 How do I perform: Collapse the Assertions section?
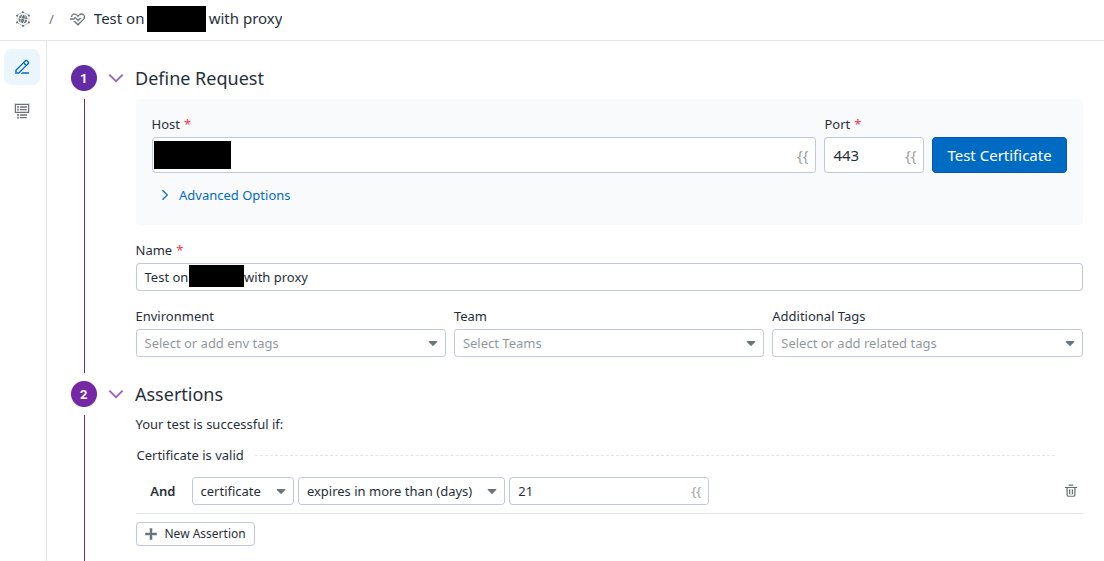(116, 394)
